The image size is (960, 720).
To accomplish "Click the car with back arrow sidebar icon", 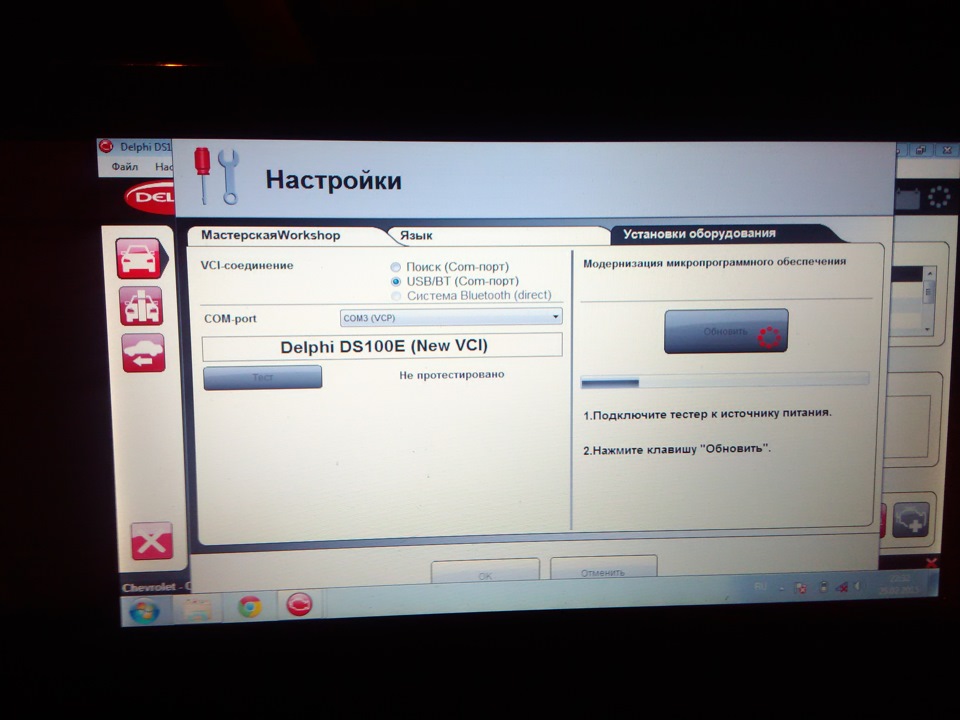I will pyautogui.click(x=143, y=353).
